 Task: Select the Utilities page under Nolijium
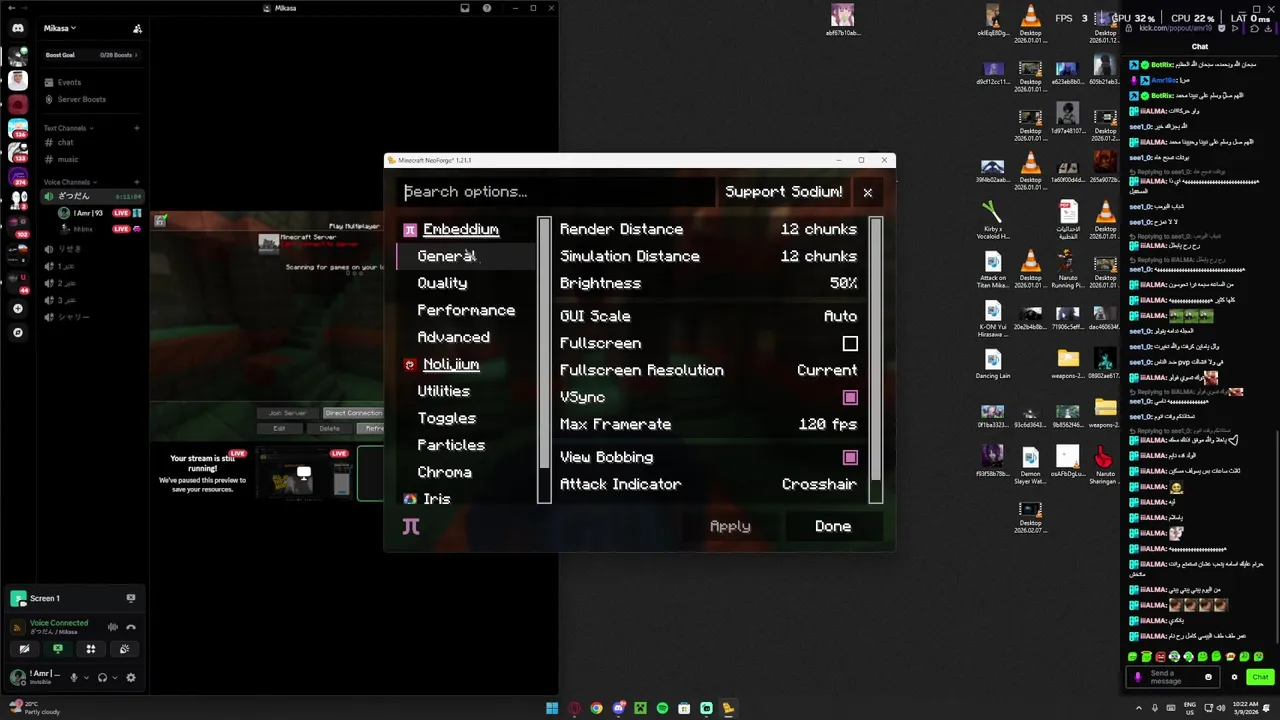click(x=466, y=391)
